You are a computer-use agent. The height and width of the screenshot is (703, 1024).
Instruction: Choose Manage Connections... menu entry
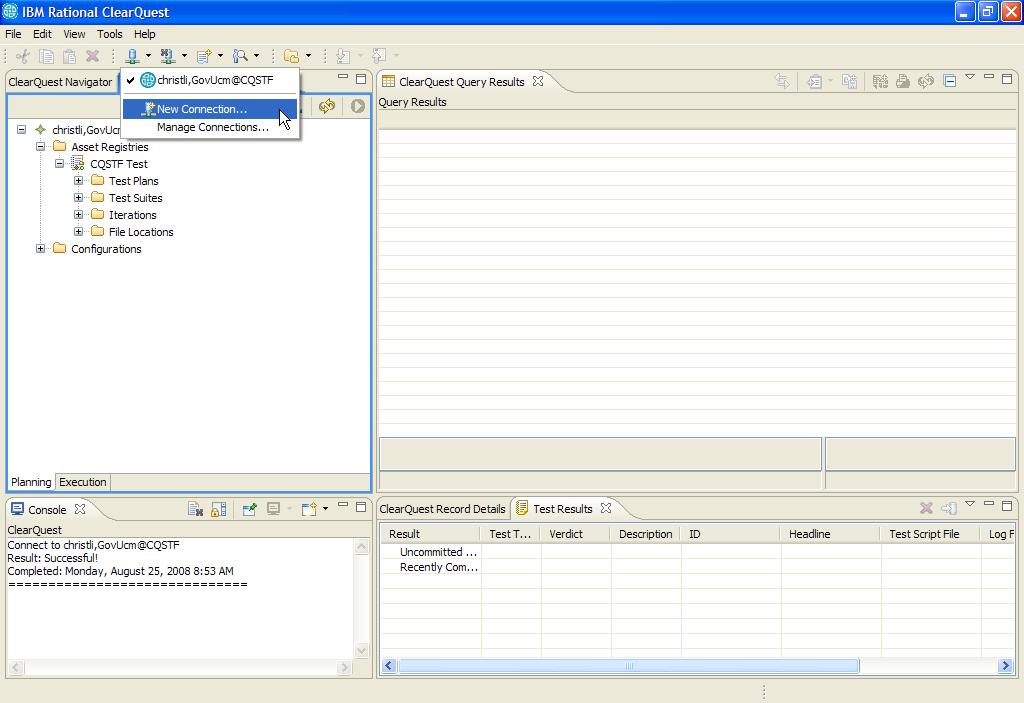pos(210,127)
